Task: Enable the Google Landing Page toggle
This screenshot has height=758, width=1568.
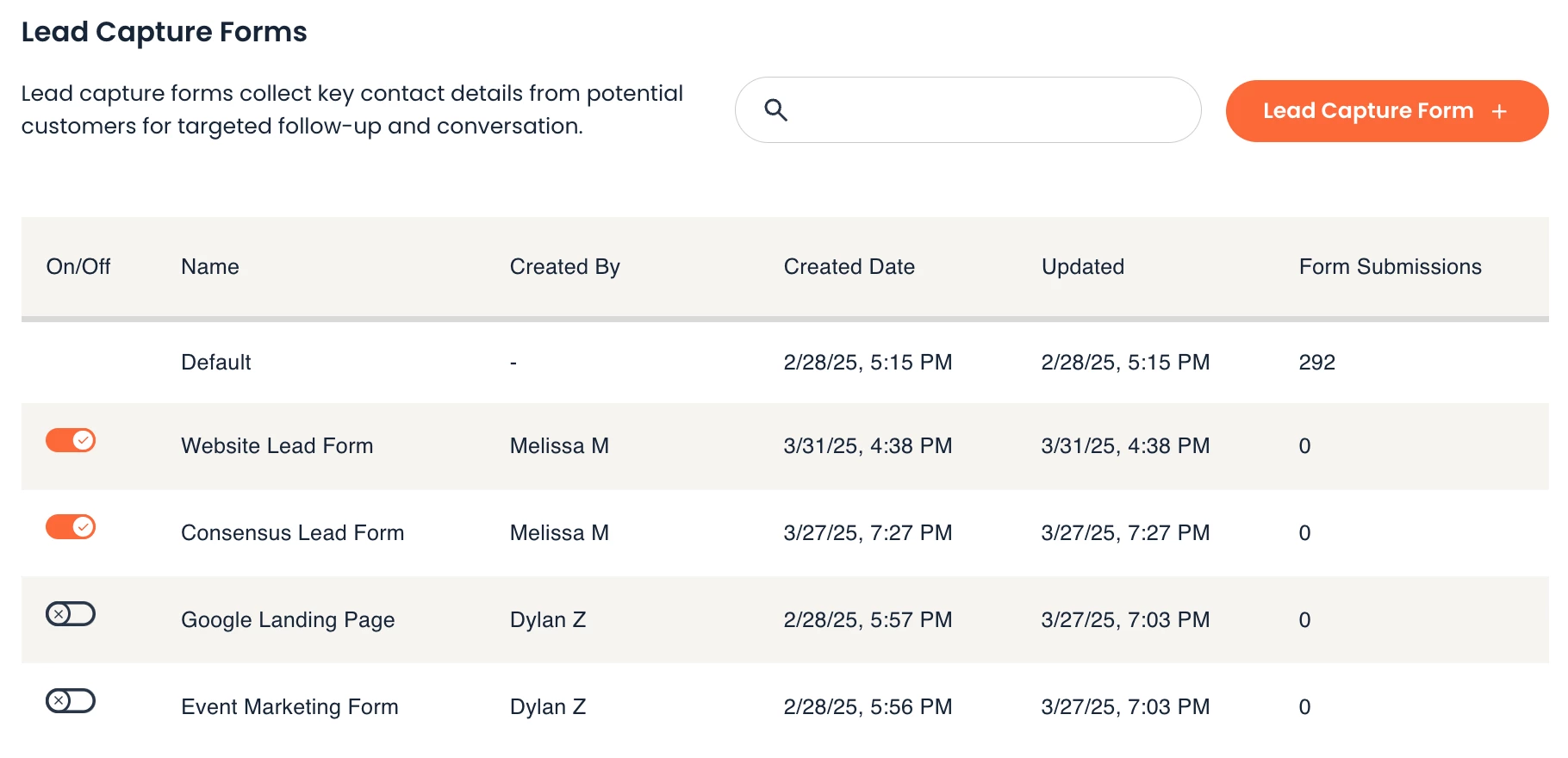Action: (x=71, y=614)
